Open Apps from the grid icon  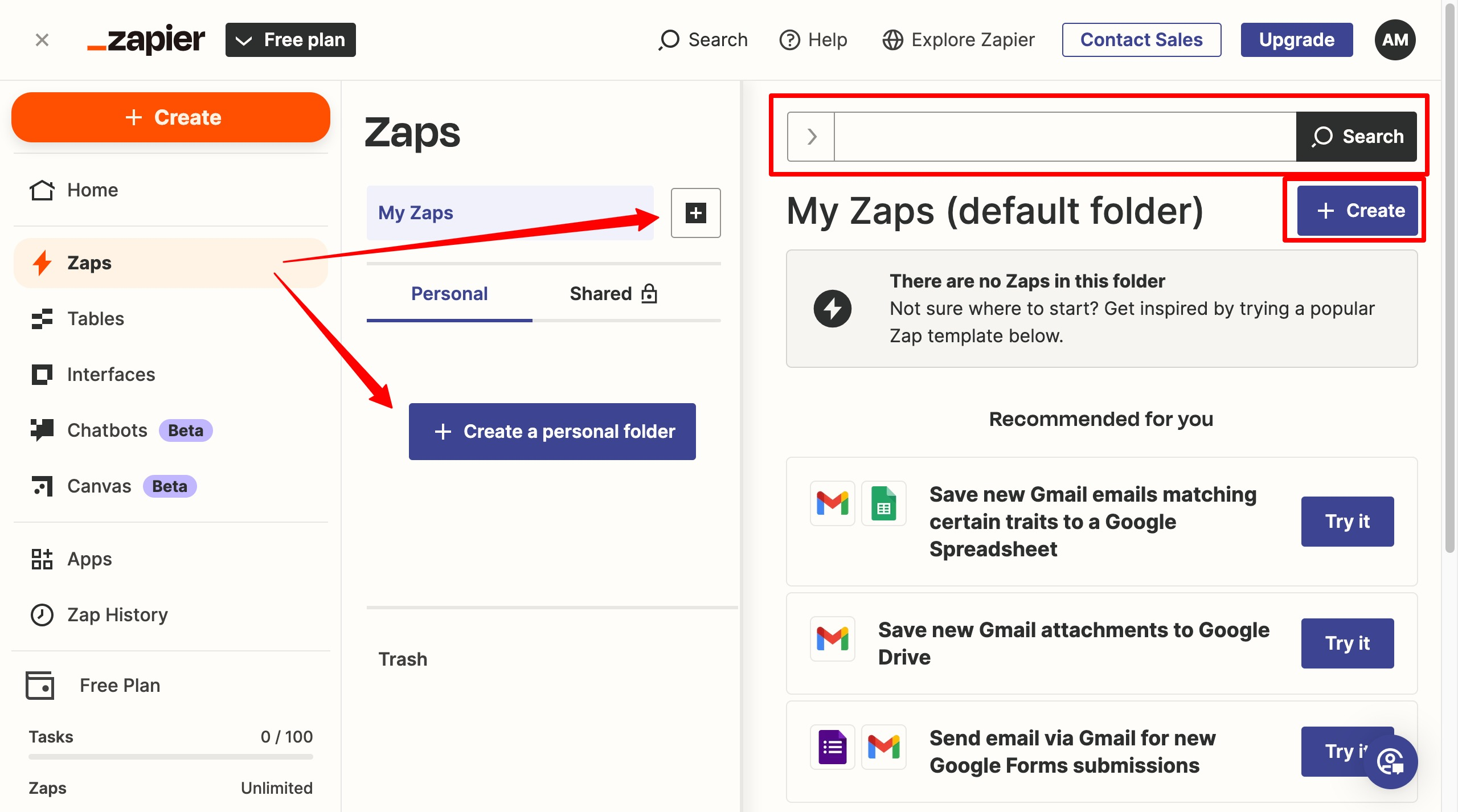[x=42, y=559]
